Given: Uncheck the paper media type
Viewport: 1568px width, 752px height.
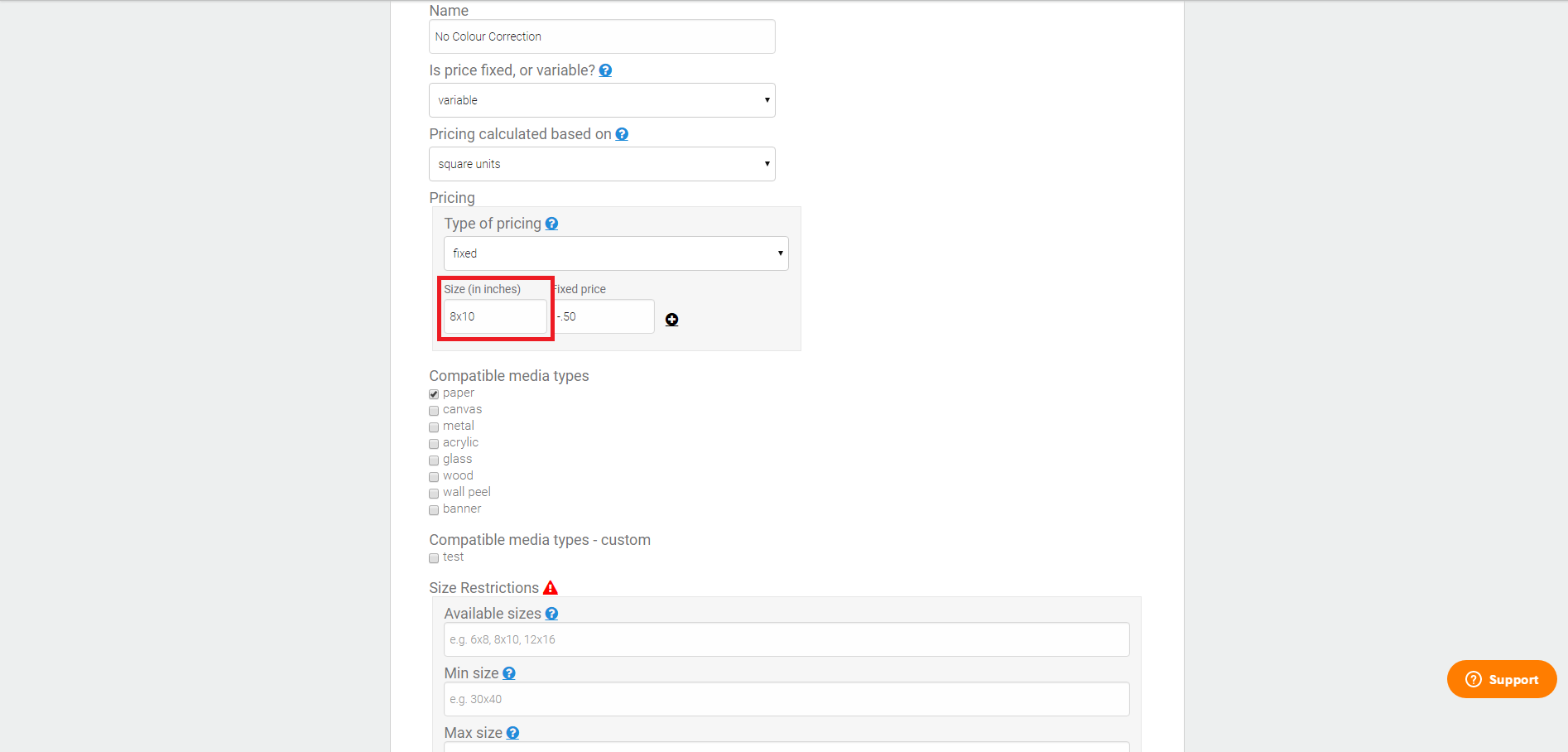Looking at the screenshot, I should click(434, 394).
